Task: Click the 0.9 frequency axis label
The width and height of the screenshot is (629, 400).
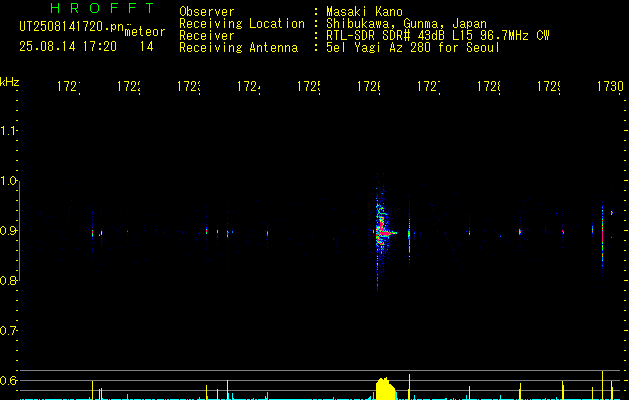Action: click(x=8, y=231)
